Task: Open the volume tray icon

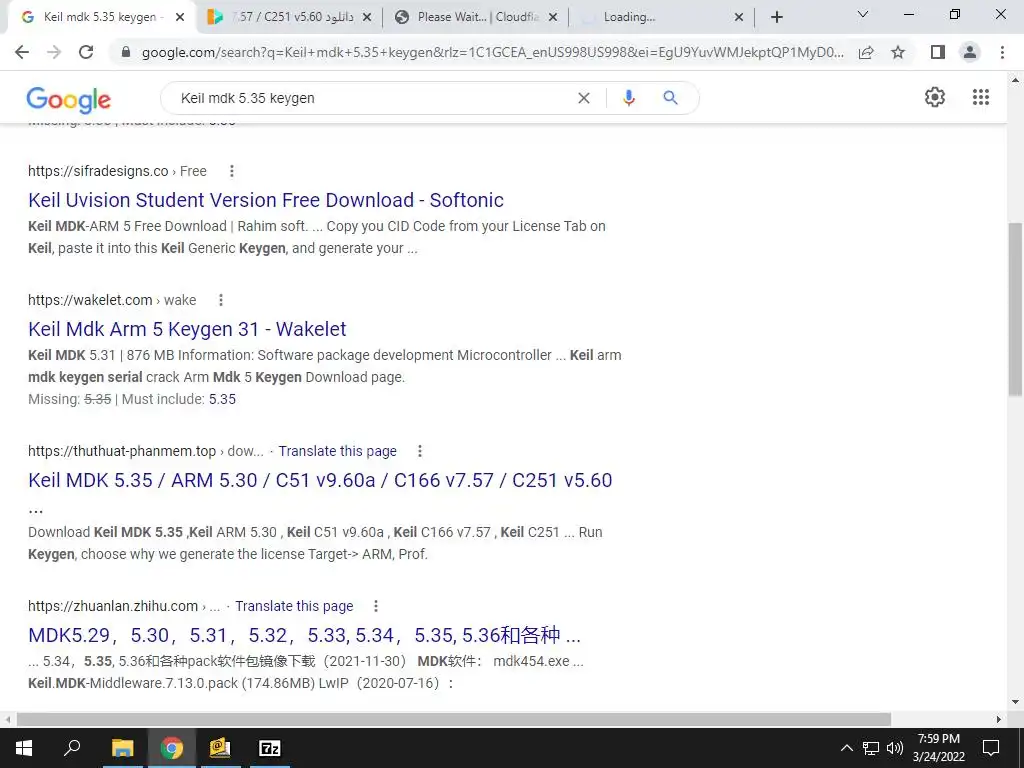Action: pyautogui.click(x=895, y=748)
